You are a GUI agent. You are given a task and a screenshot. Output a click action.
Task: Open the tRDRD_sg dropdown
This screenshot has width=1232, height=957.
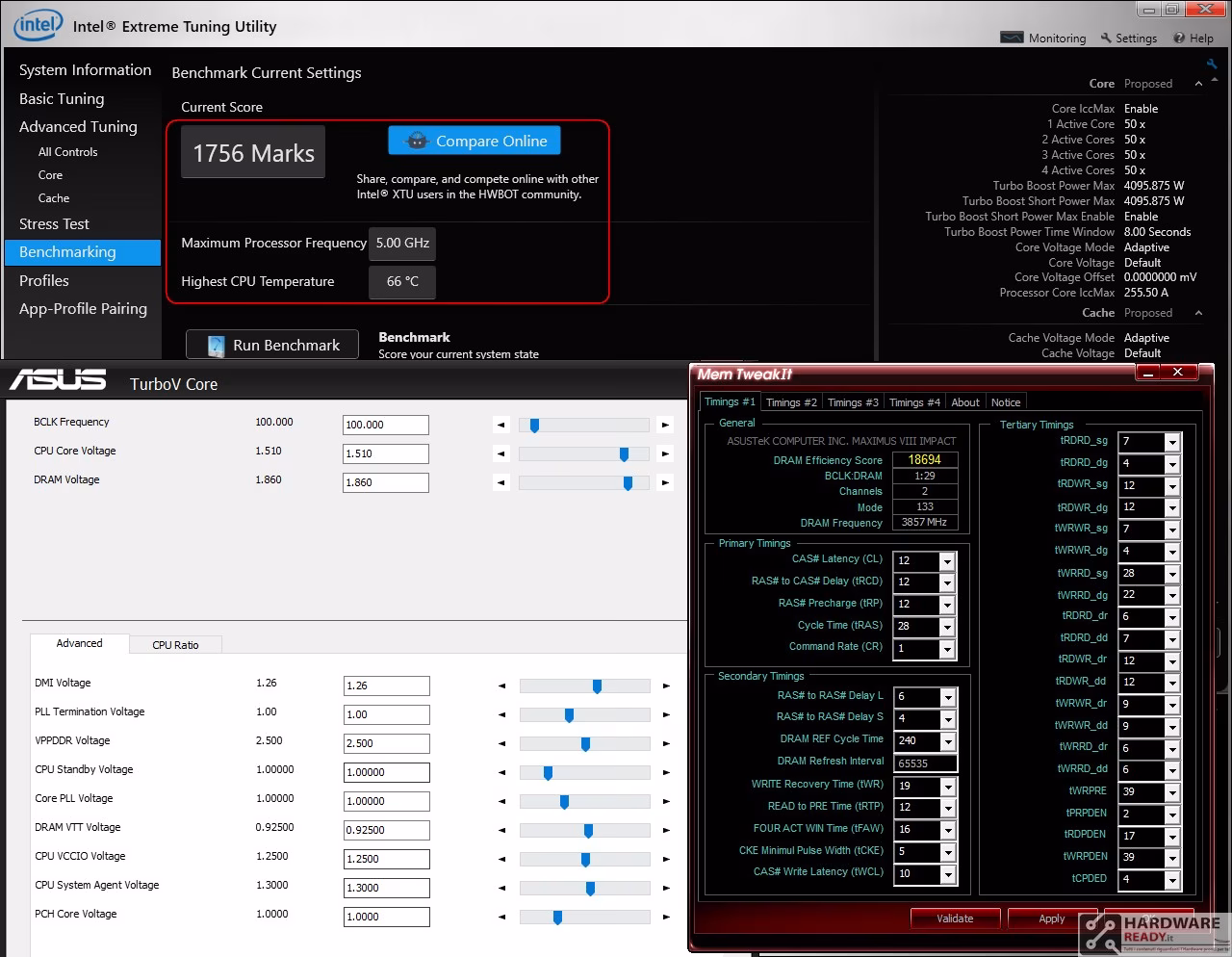point(1172,442)
